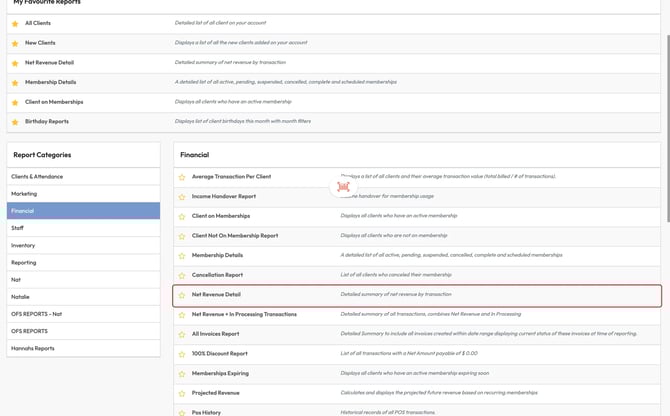Image resolution: width=670 pixels, height=416 pixels.
Task: Open the Marketing report category
Action: tap(24, 194)
